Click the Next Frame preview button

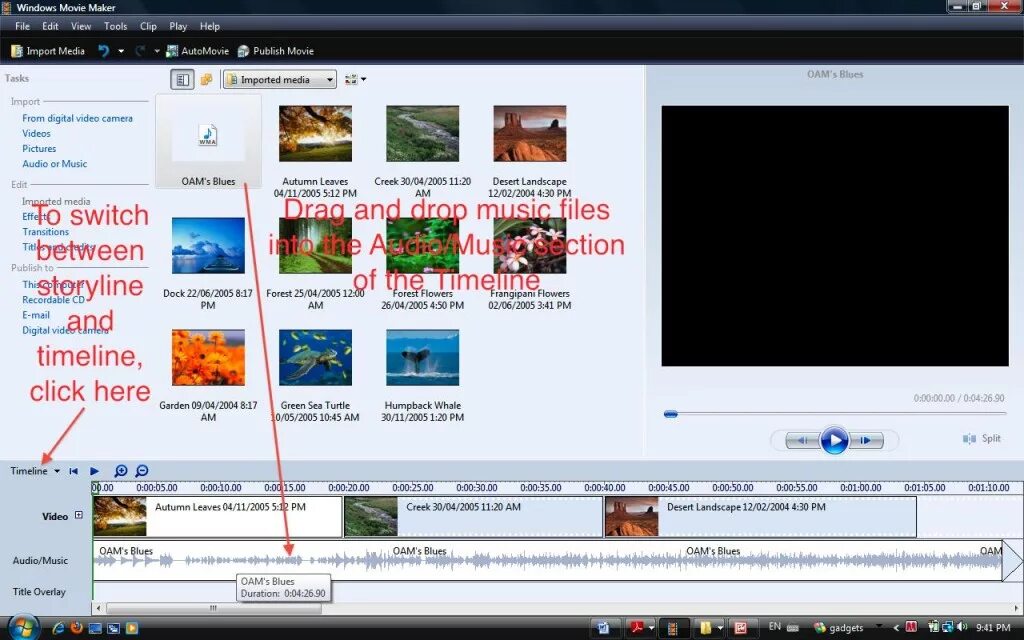(x=867, y=440)
